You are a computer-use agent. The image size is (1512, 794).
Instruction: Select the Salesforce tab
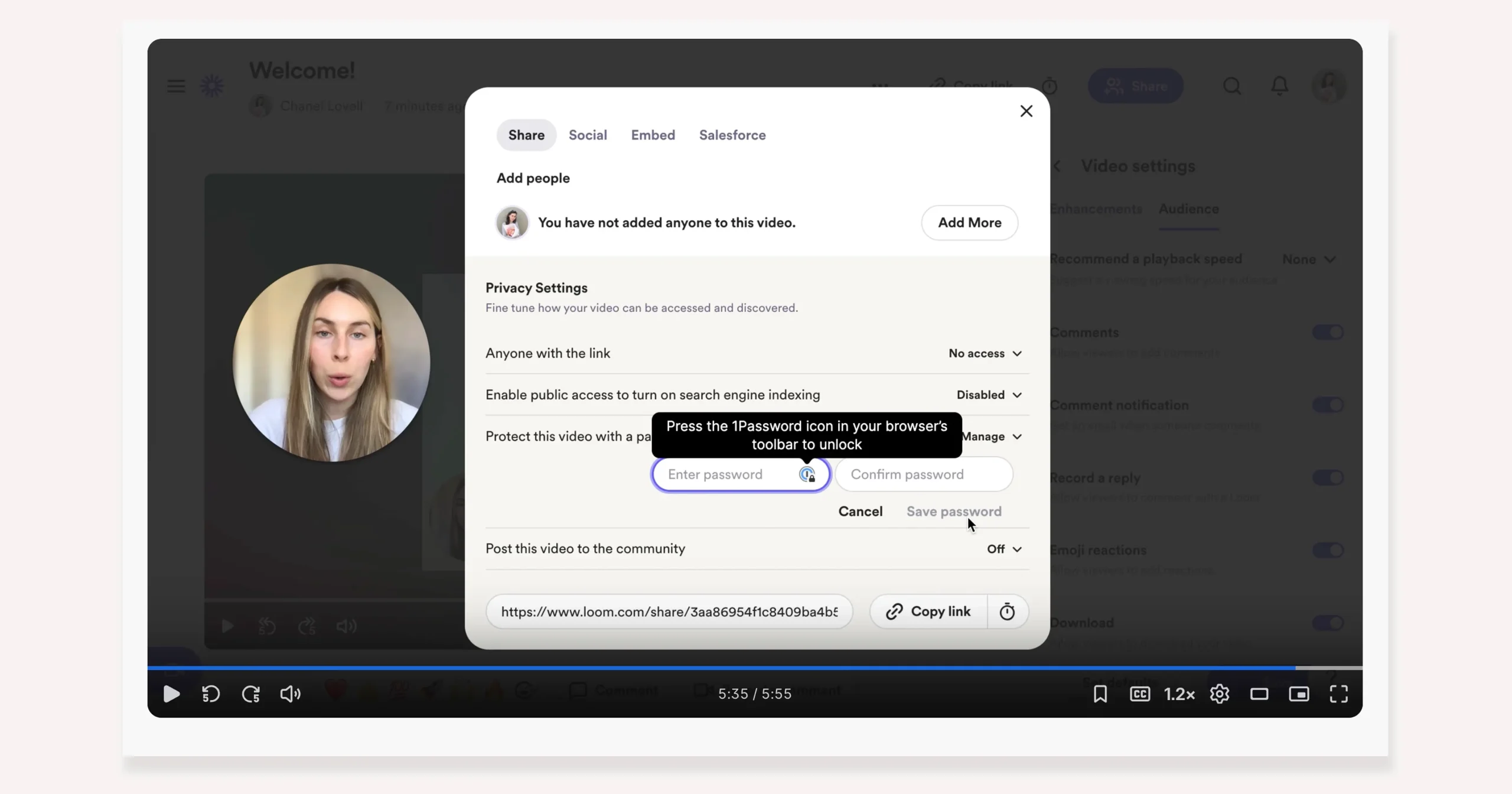(x=732, y=135)
